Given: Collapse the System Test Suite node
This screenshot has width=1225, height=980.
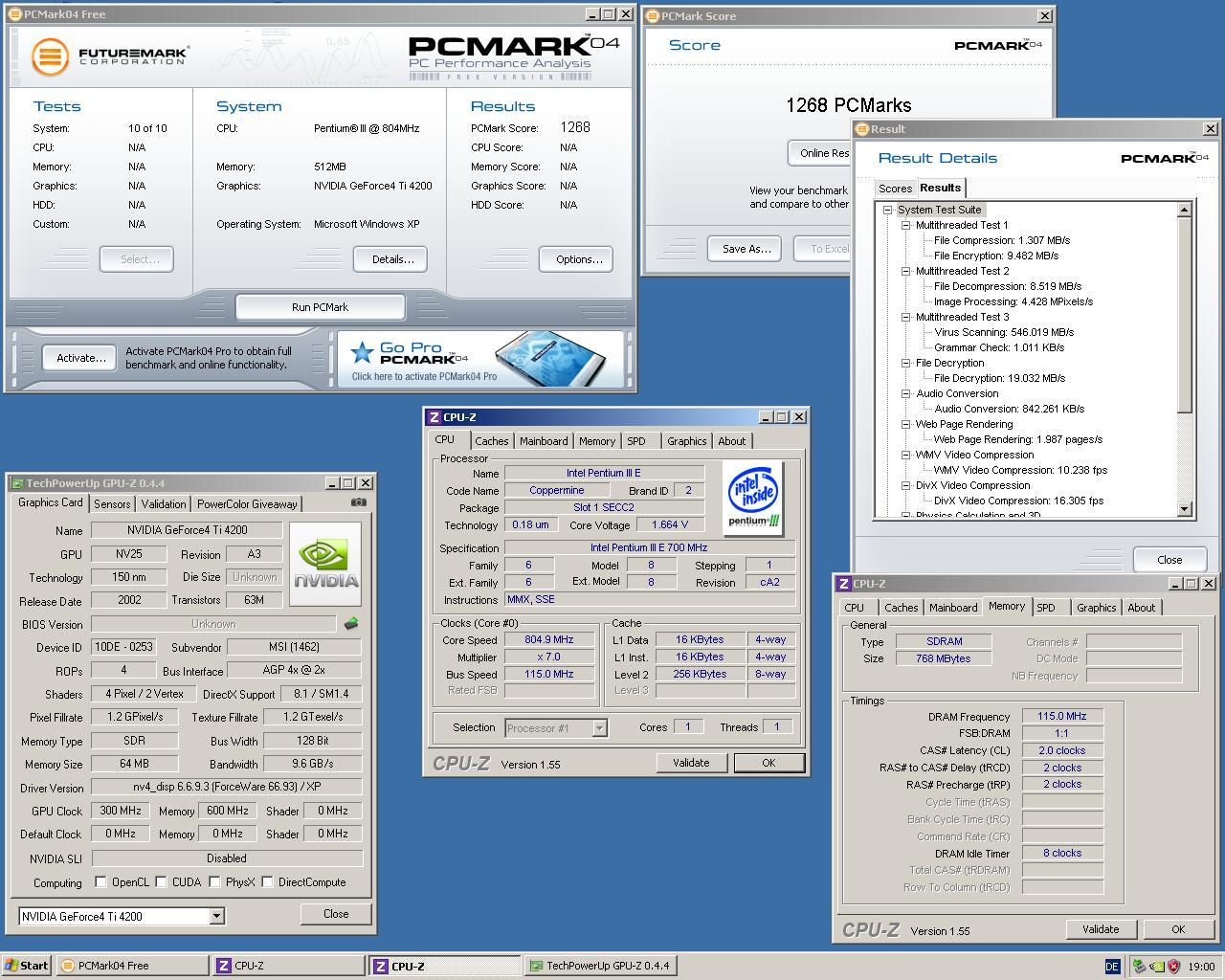Looking at the screenshot, I should click(887, 210).
